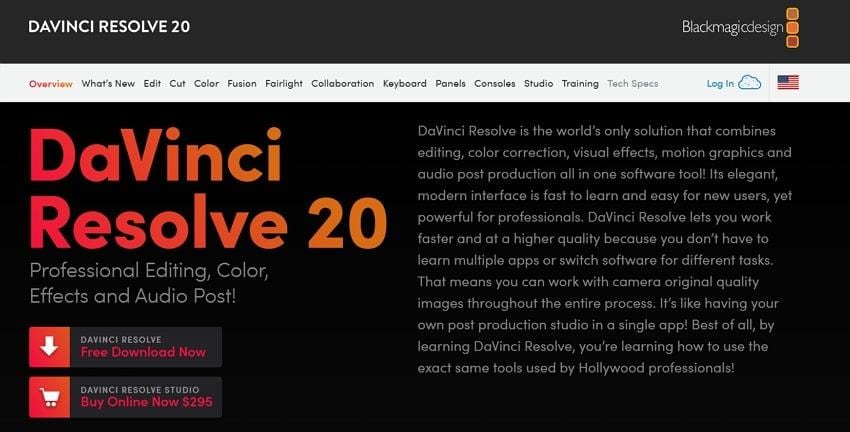Go to the Fairlight tab
The height and width of the screenshot is (432, 850).
tap(284, 83)
